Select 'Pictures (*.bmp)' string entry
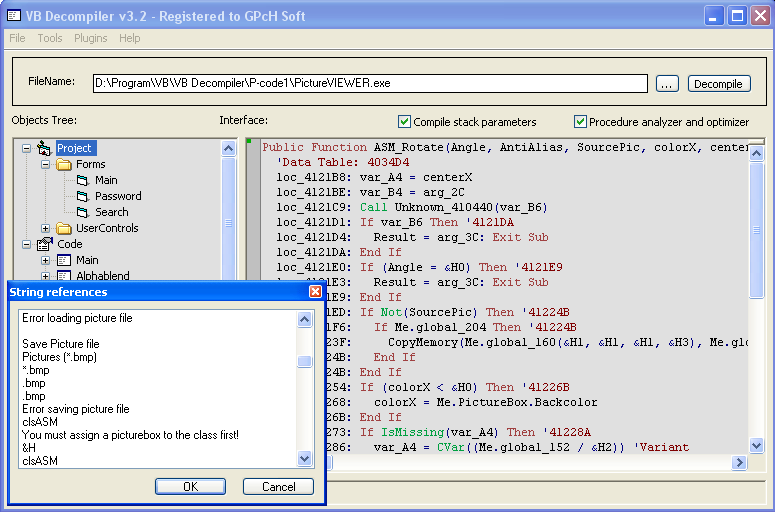775x512 pixels. 59,357
